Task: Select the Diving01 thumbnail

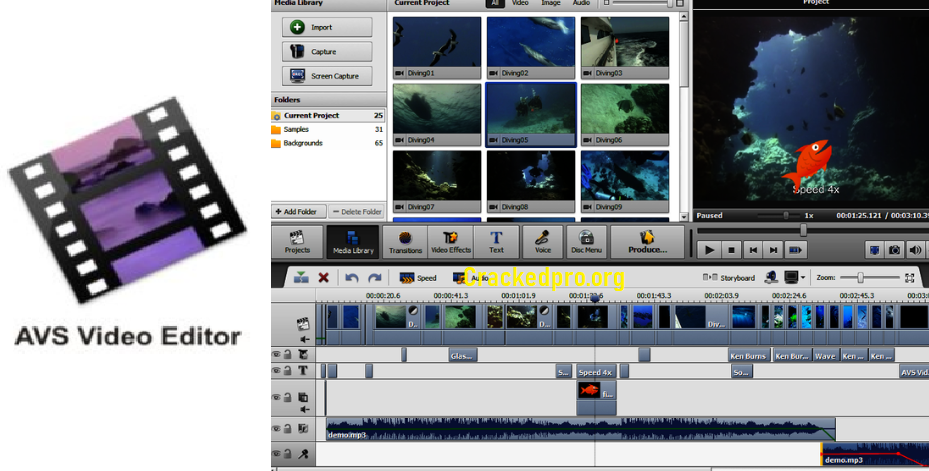Action: point(437,47)
